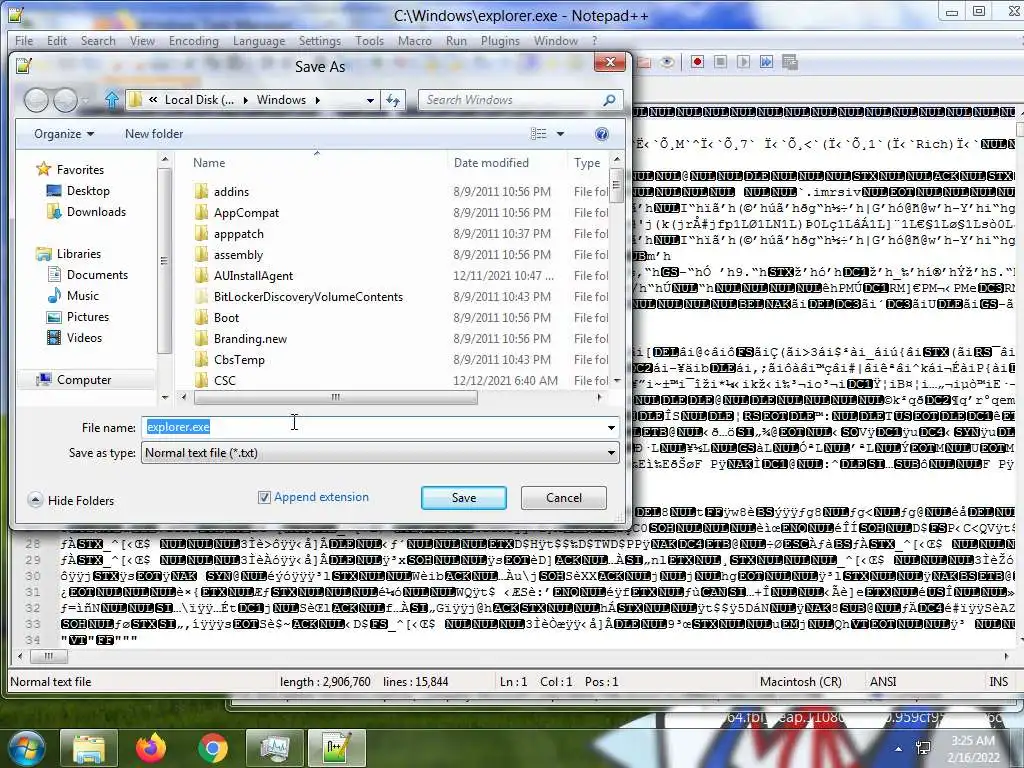Image resolution: width=1024 pixels, height=768 pixels.
Task: Open the Windows Start menu orb
Action: point(25,748)
